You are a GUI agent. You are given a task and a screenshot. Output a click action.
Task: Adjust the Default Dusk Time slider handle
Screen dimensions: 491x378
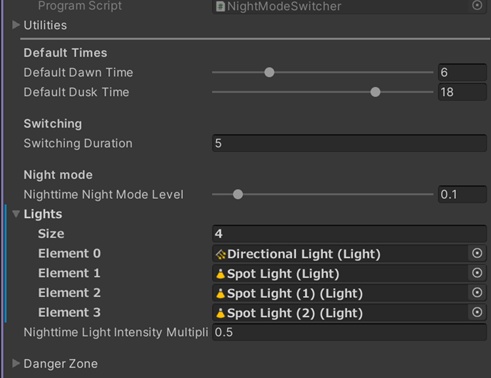pyautogui.click(x=375, y=92)
